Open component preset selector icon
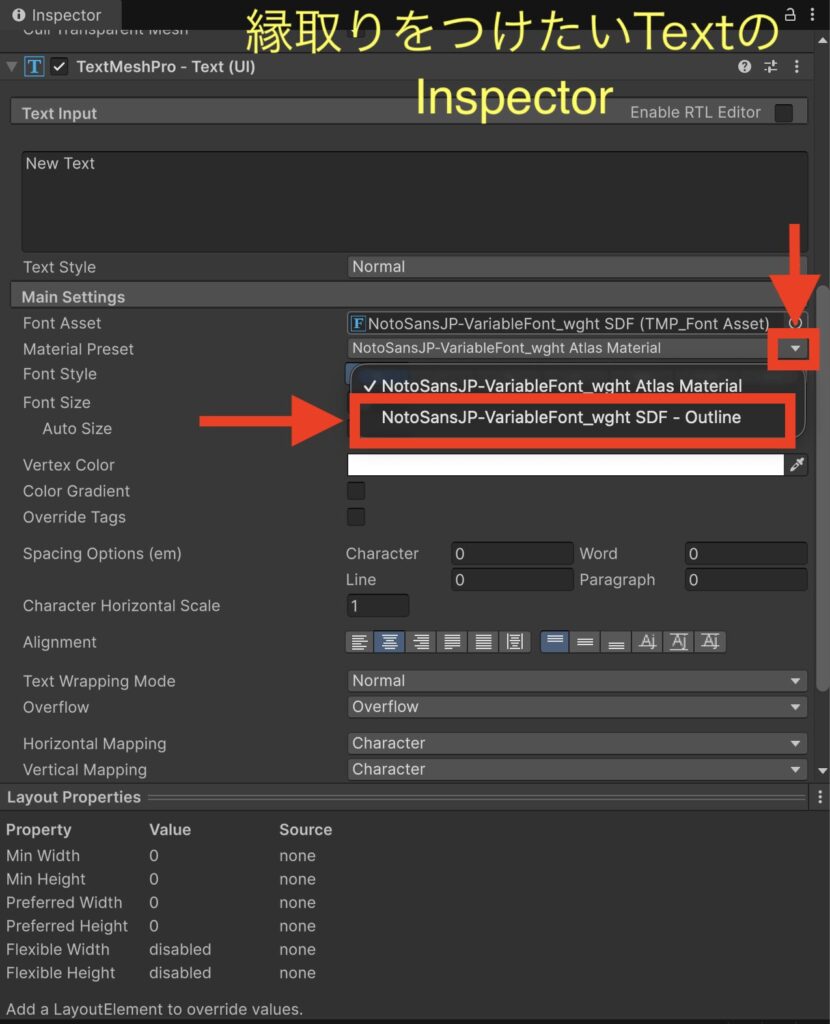 point(771,67)
